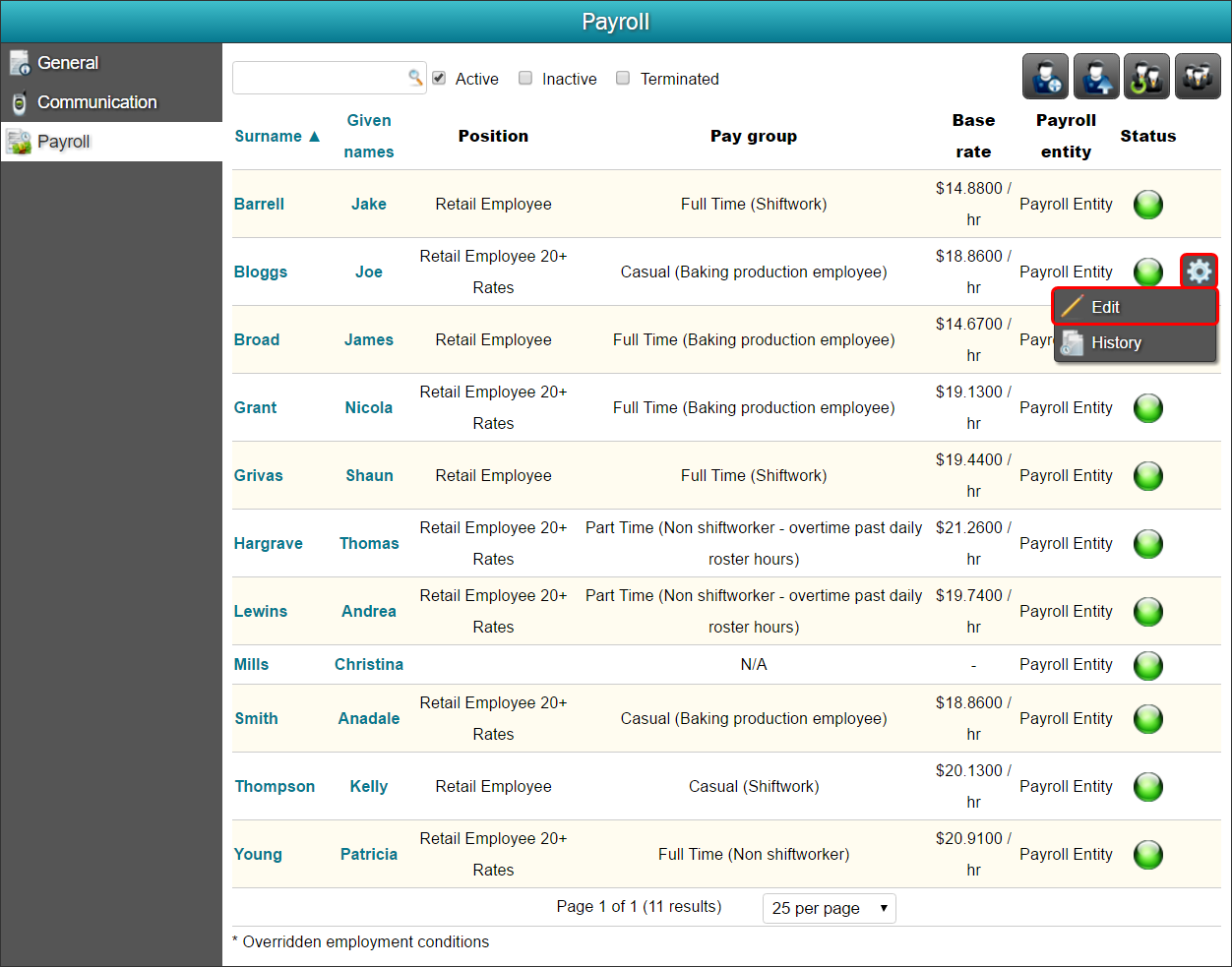Click green status light for Thompson
Screen dimensions: 1232x967
[x=1148, y=787]
